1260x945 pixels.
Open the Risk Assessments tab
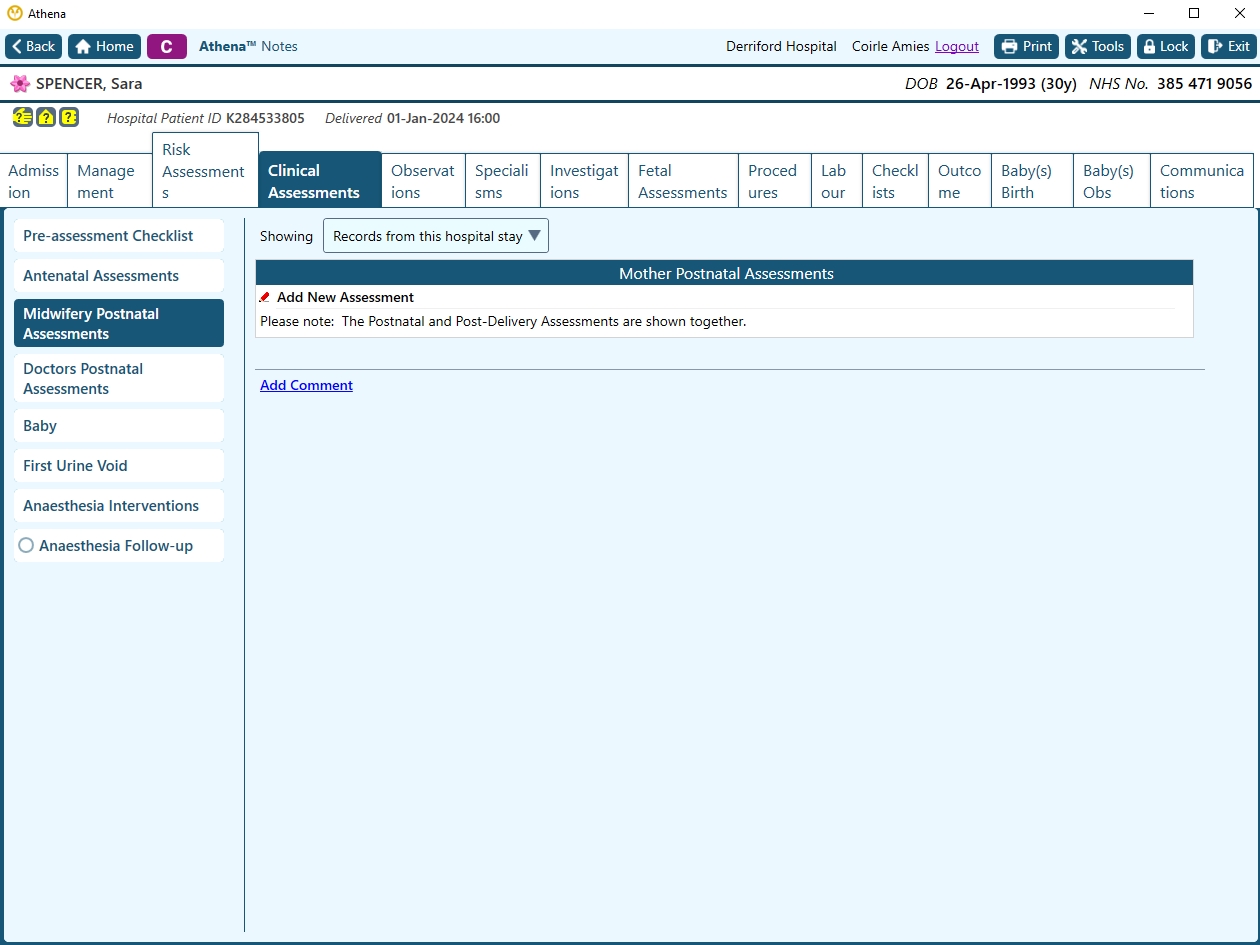(x=205, y=170)
